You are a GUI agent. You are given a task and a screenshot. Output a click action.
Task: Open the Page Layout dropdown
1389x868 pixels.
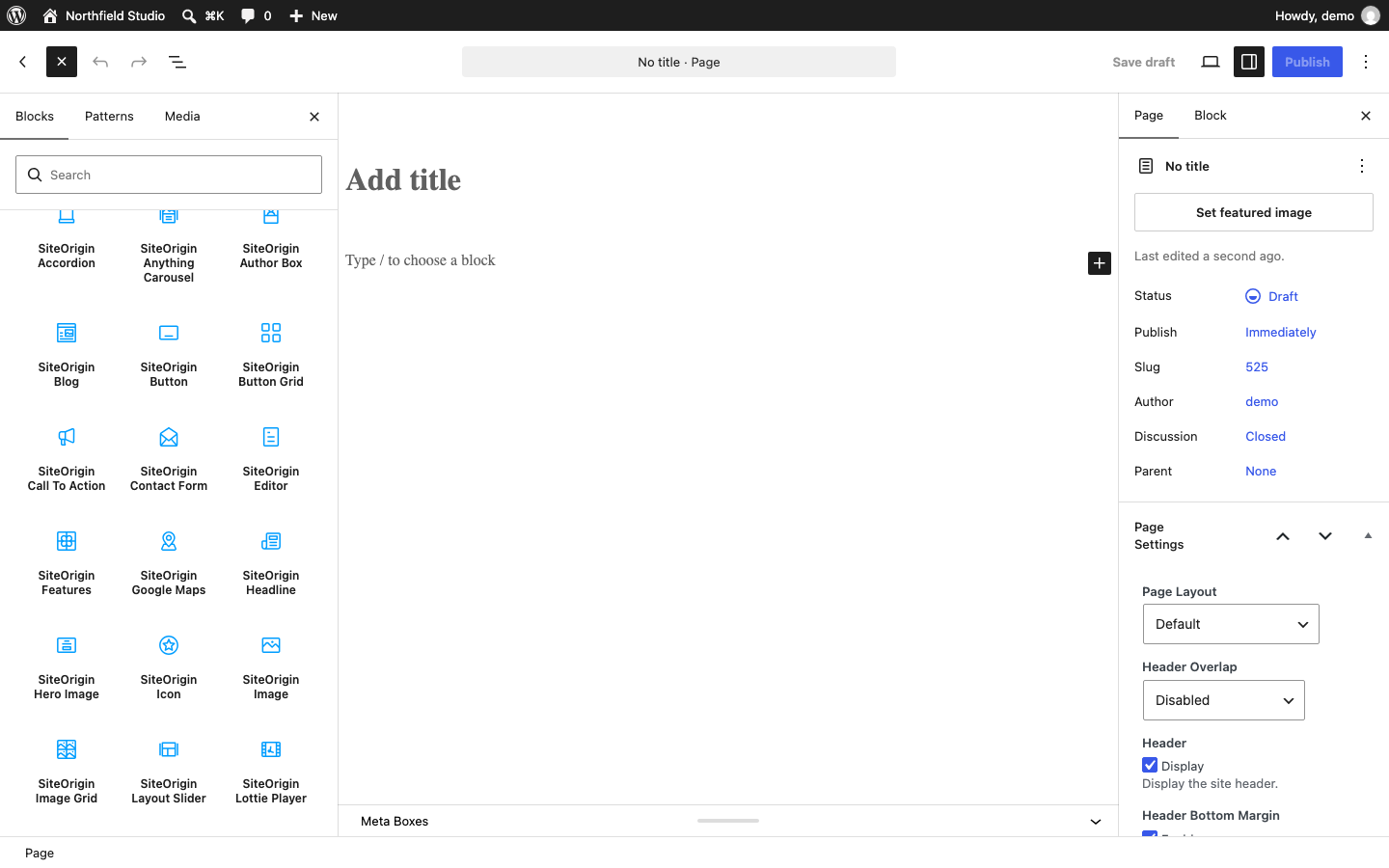1231,624
